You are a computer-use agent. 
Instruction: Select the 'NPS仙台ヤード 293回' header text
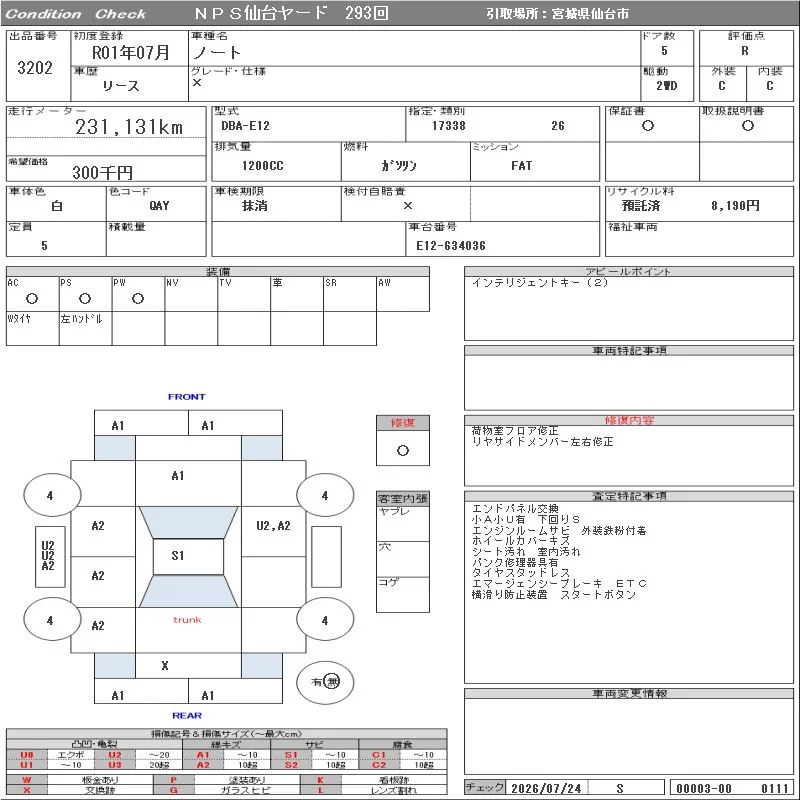(291, 13)
